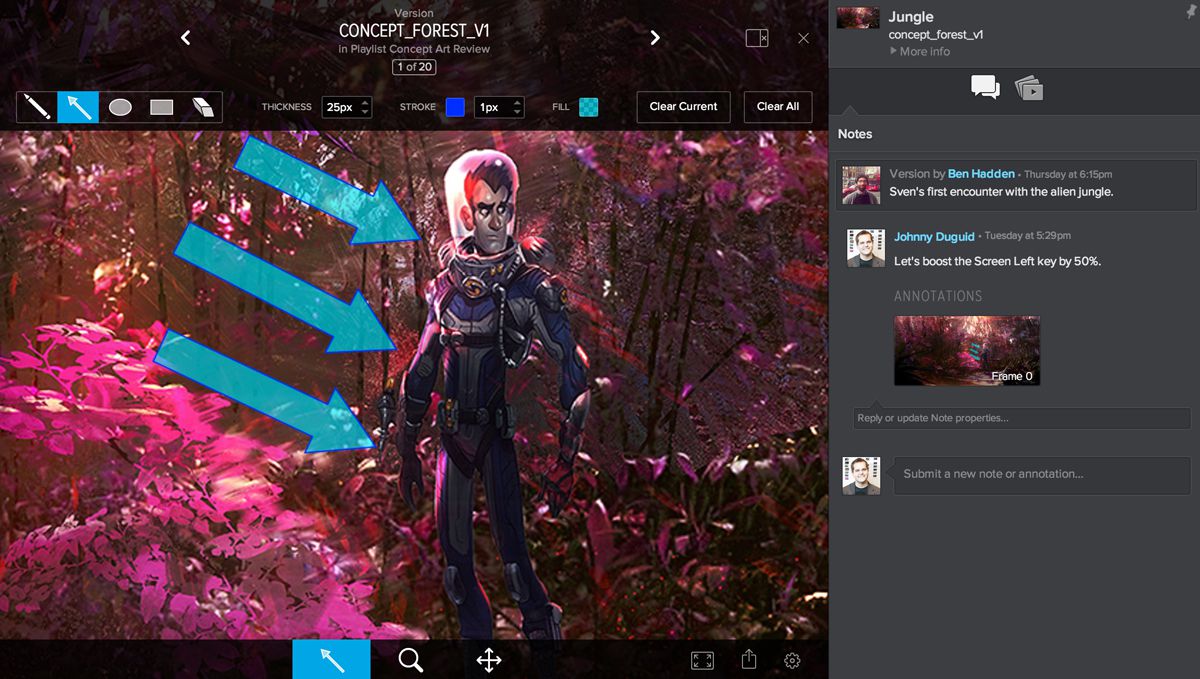
Task: Click Johnny Duguid's avatar beside his note
Action: tap(866, 248)
